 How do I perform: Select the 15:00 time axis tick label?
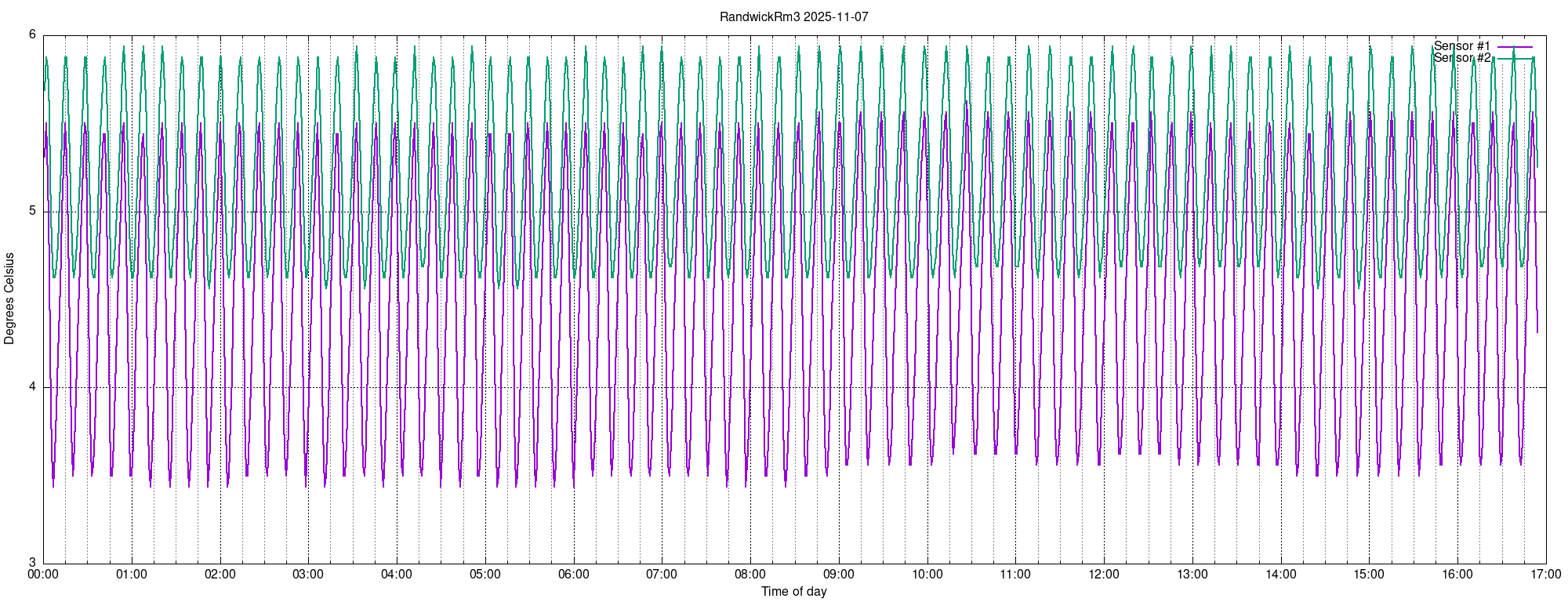1370,575
